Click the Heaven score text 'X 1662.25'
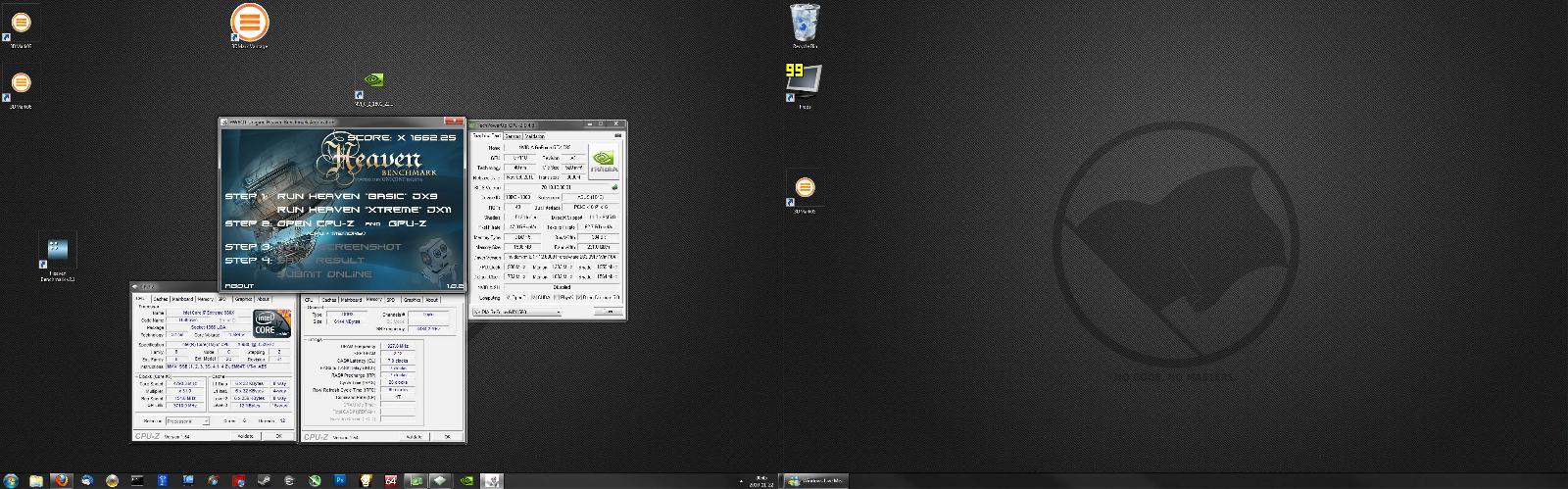The height and width of the screenshot is (489, 1568). [x=426, y=138]
